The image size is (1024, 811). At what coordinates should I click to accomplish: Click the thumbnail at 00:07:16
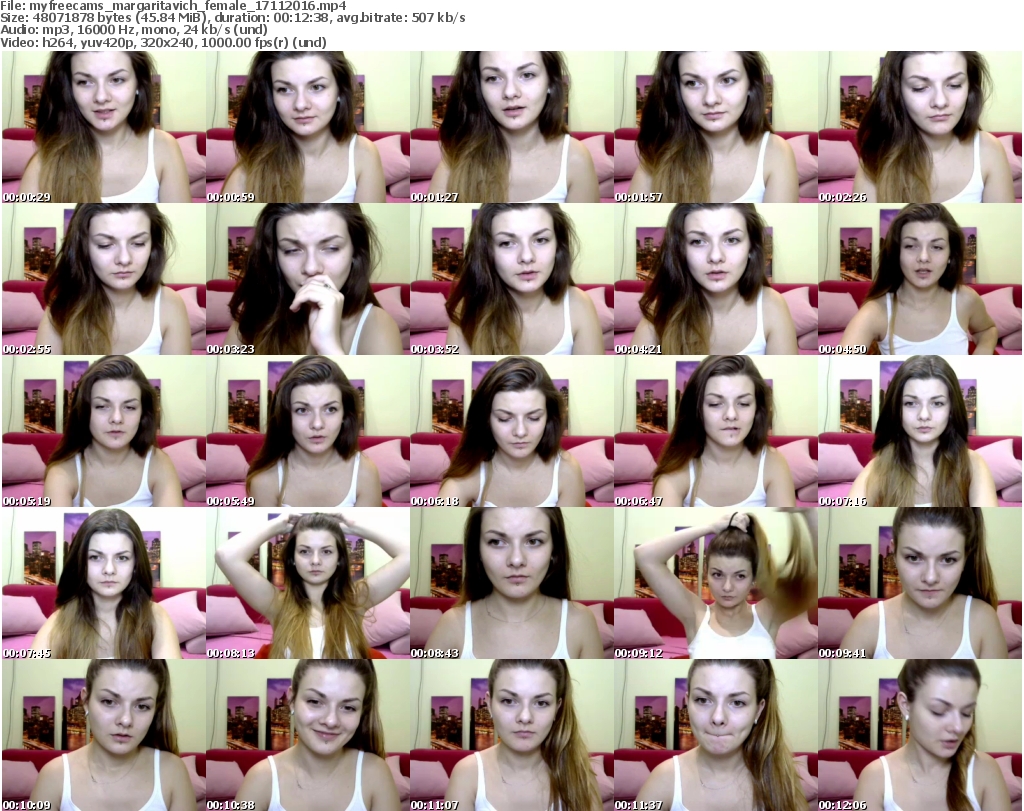(919, 431)
